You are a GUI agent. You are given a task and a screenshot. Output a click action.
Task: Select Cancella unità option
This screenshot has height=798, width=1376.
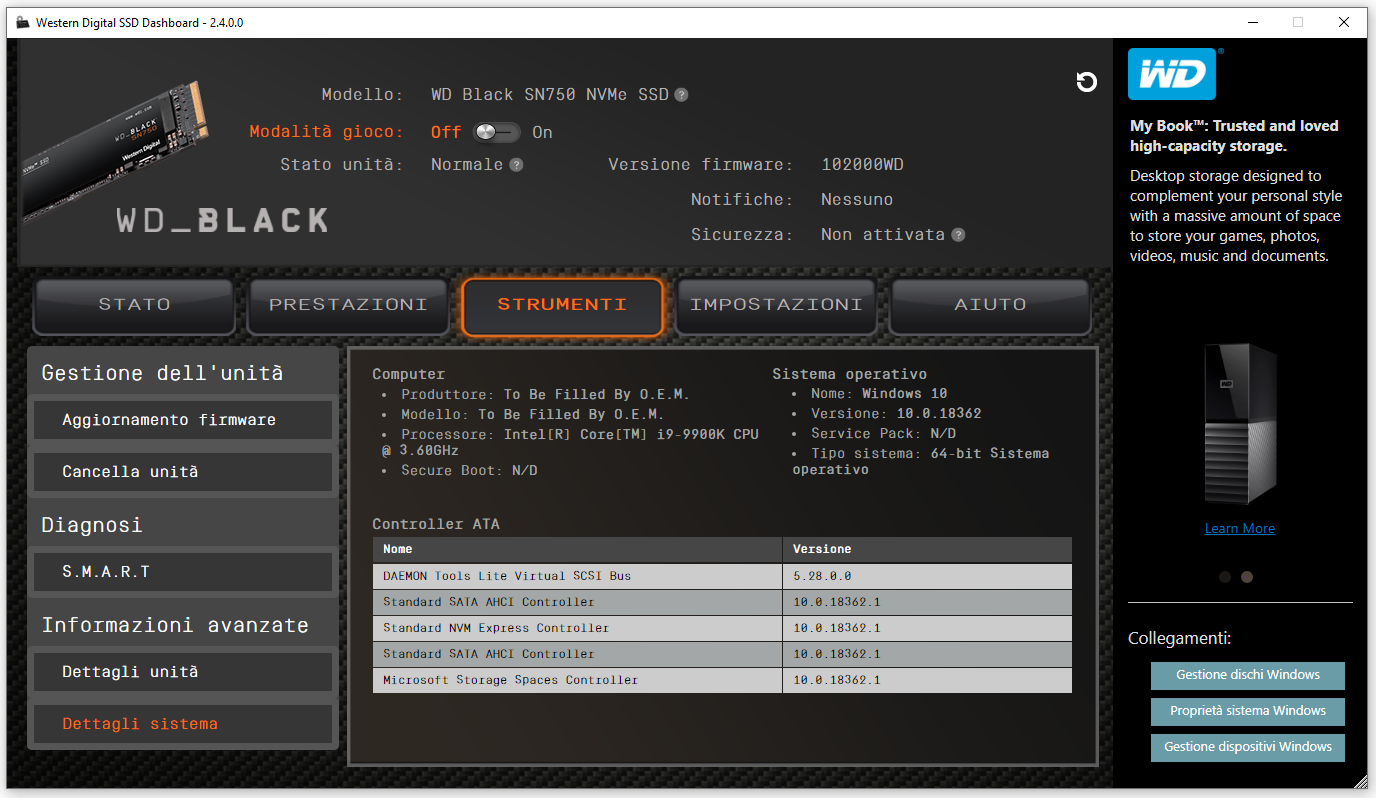click(183, 472)
